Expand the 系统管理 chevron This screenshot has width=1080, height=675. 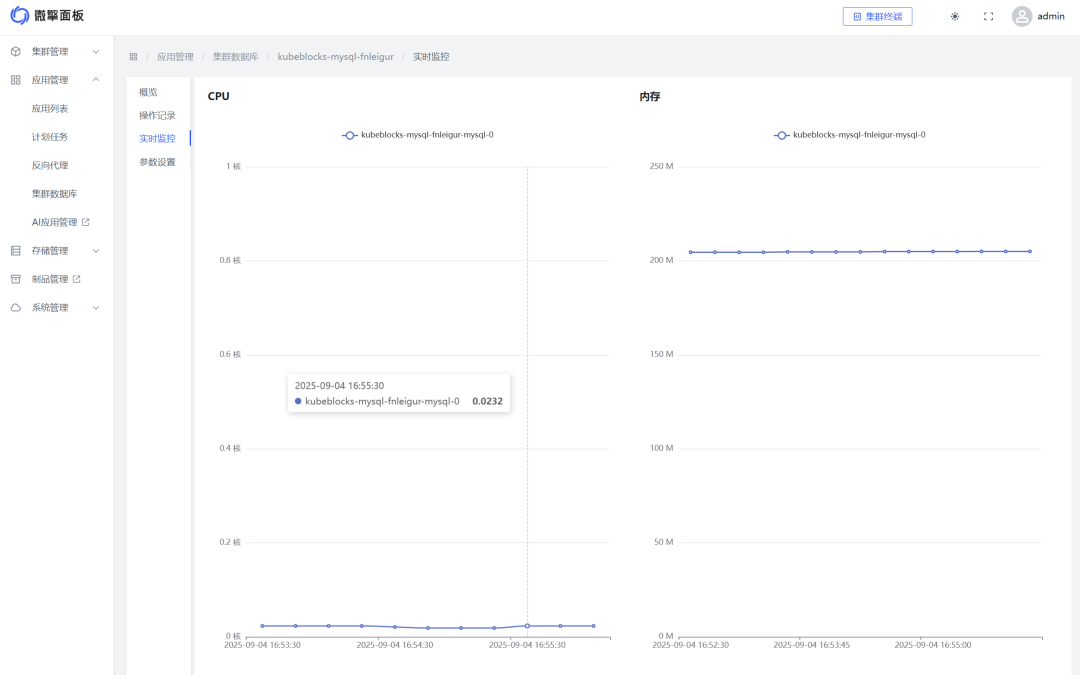(96, 308)
